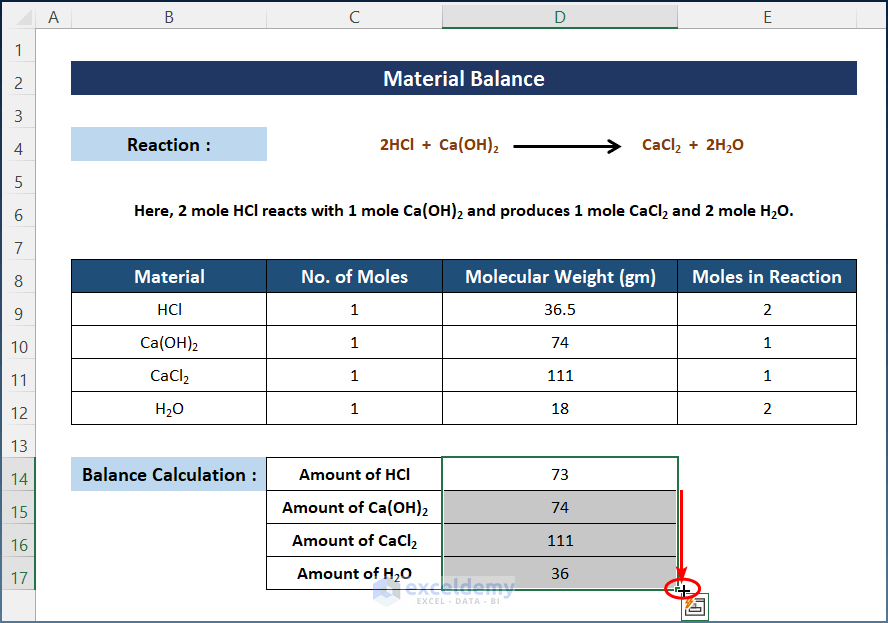888x623 pixels.
Task: Select column E header
Action: [767, 17]
